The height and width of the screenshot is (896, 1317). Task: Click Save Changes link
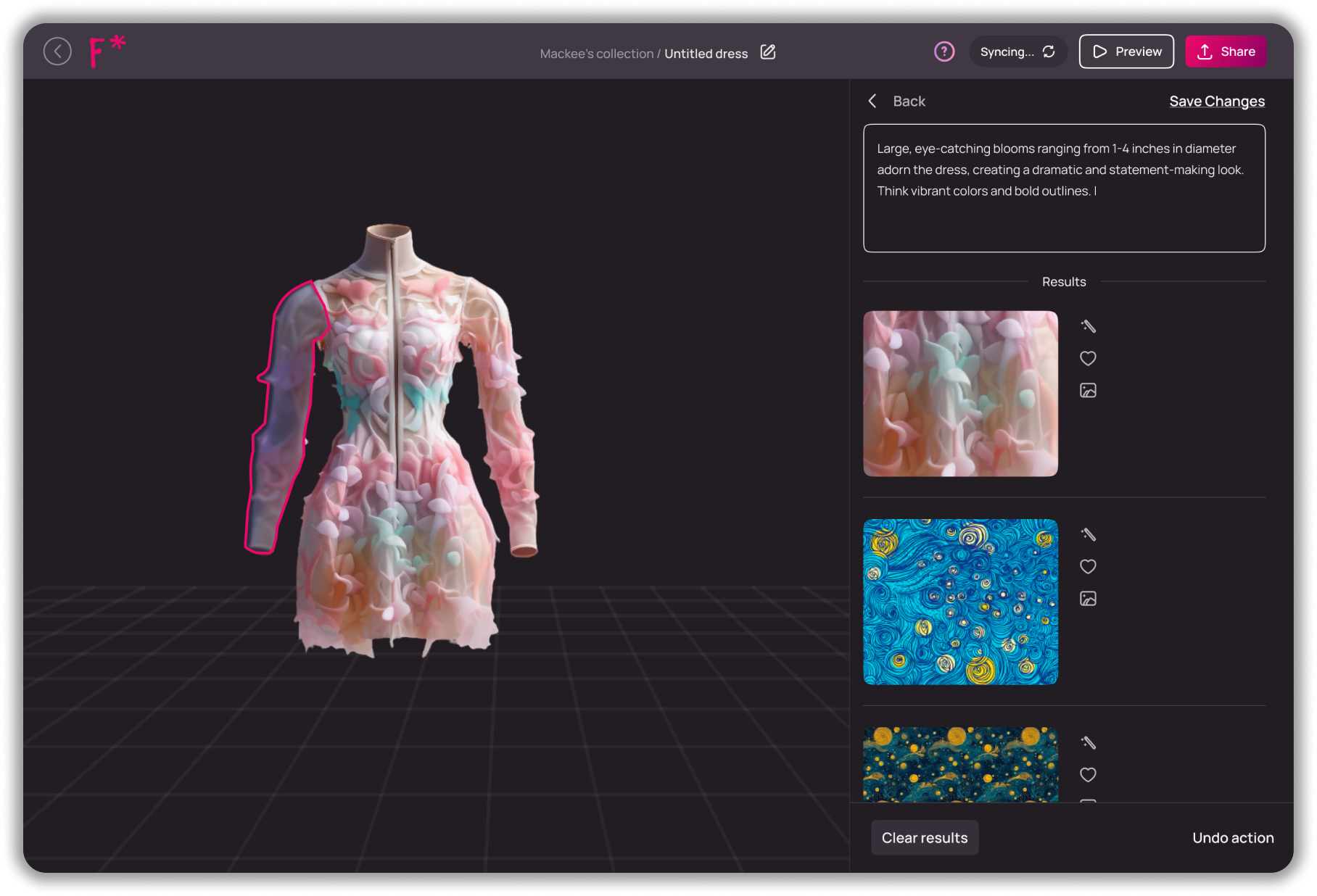coord(1217,101)
